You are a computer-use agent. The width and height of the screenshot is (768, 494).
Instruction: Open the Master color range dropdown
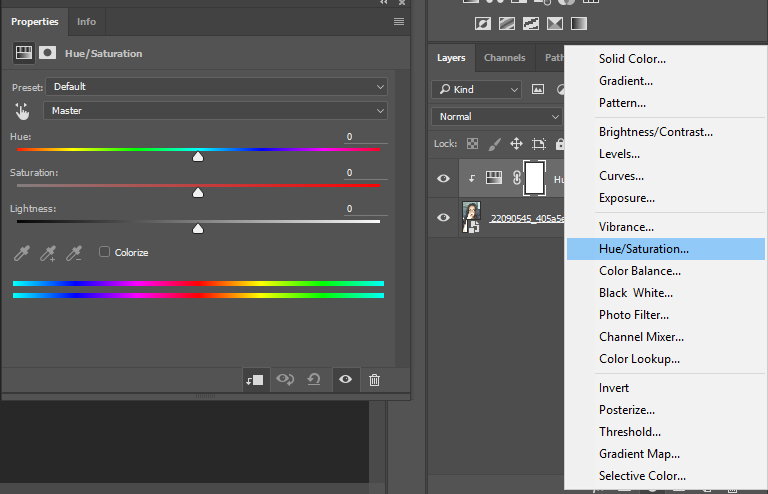(216, 111)
